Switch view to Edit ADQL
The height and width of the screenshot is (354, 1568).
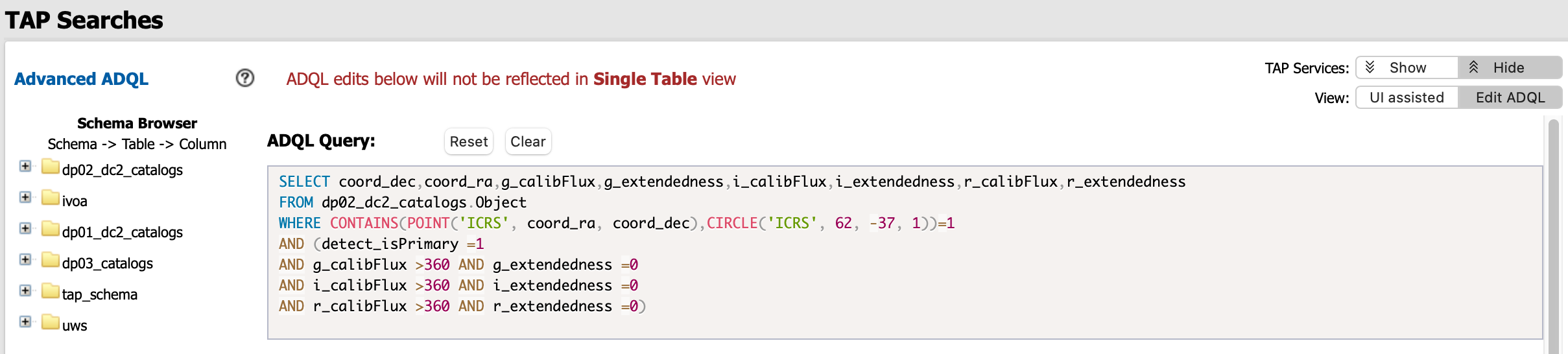1510,97
